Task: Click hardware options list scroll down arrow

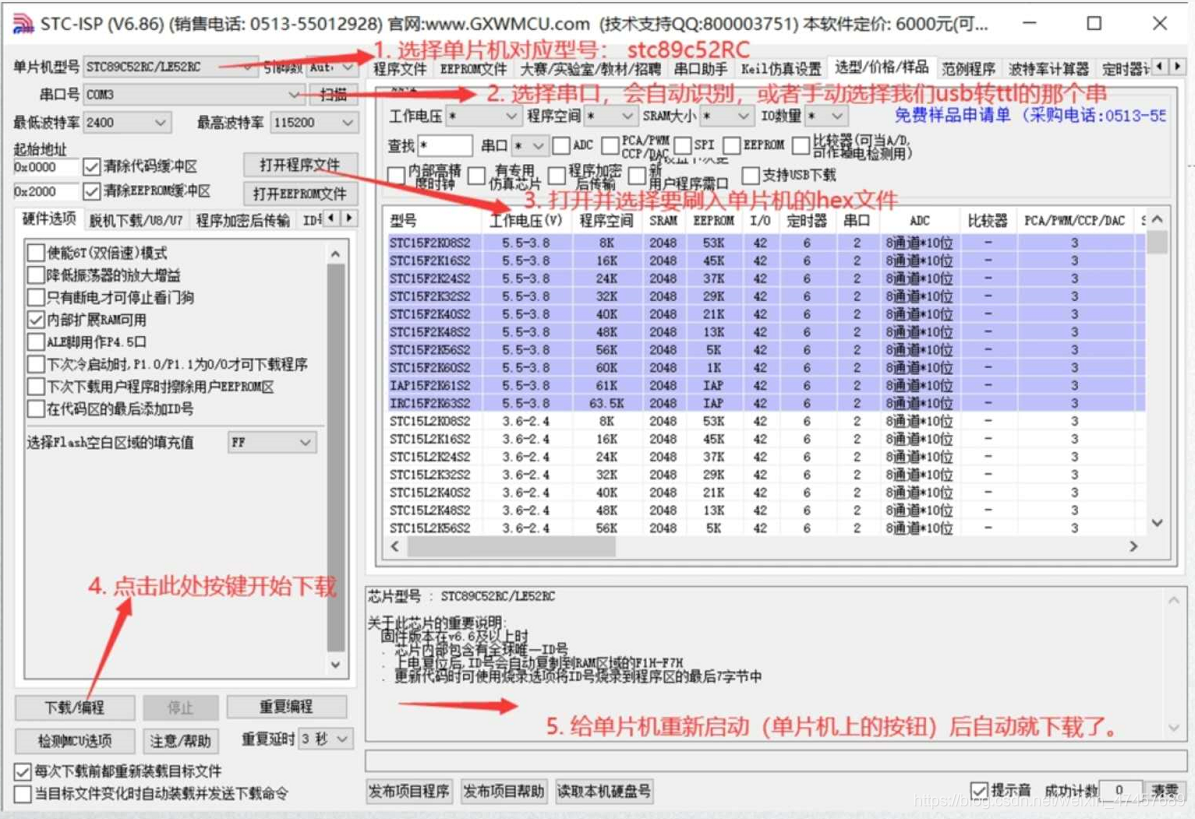Action: click(335, 664)
